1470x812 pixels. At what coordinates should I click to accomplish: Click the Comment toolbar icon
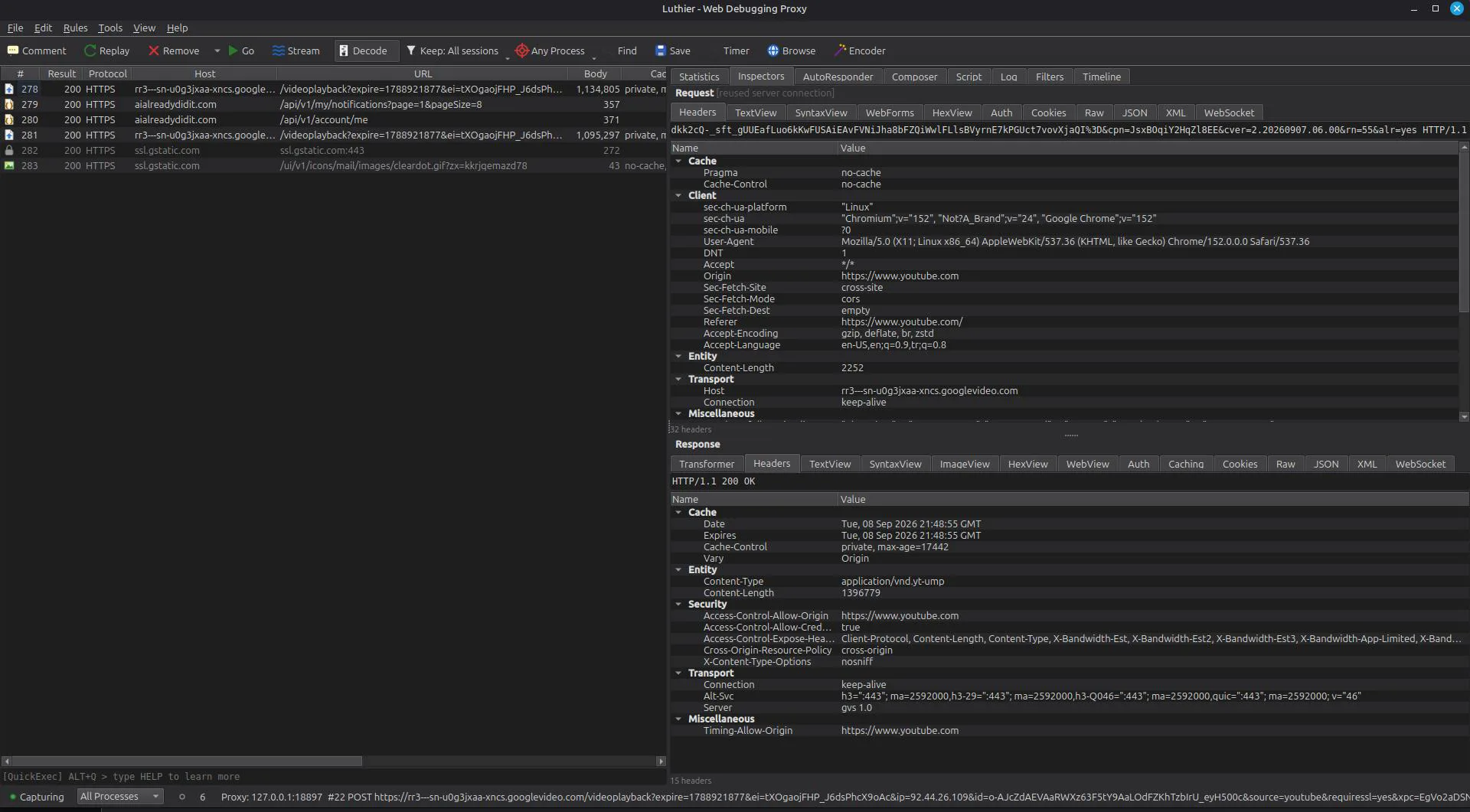(x=13, y=51)
